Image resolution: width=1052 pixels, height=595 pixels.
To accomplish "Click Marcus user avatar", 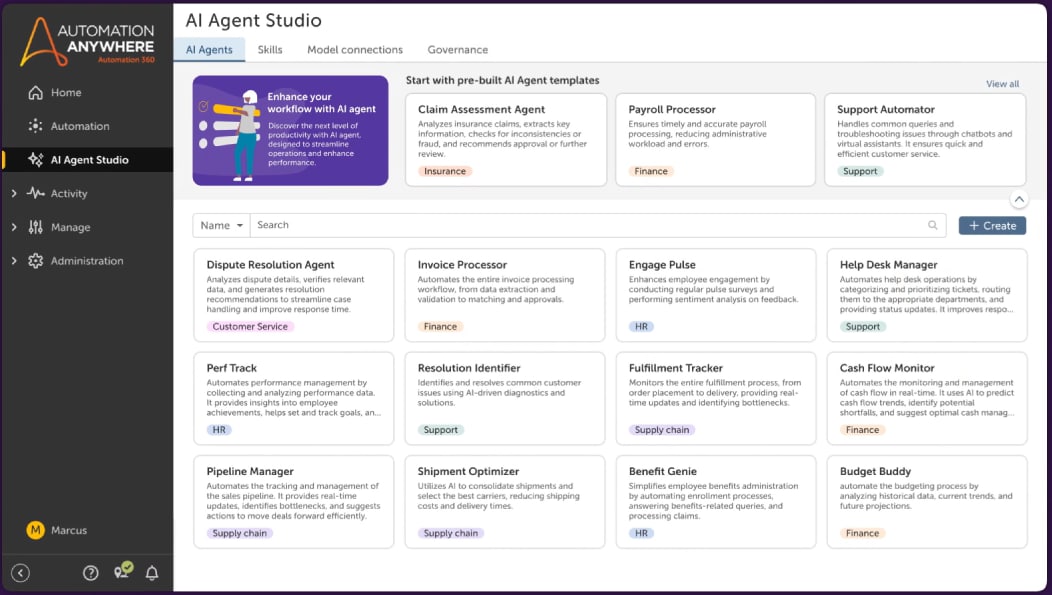I will click(35, 530).
